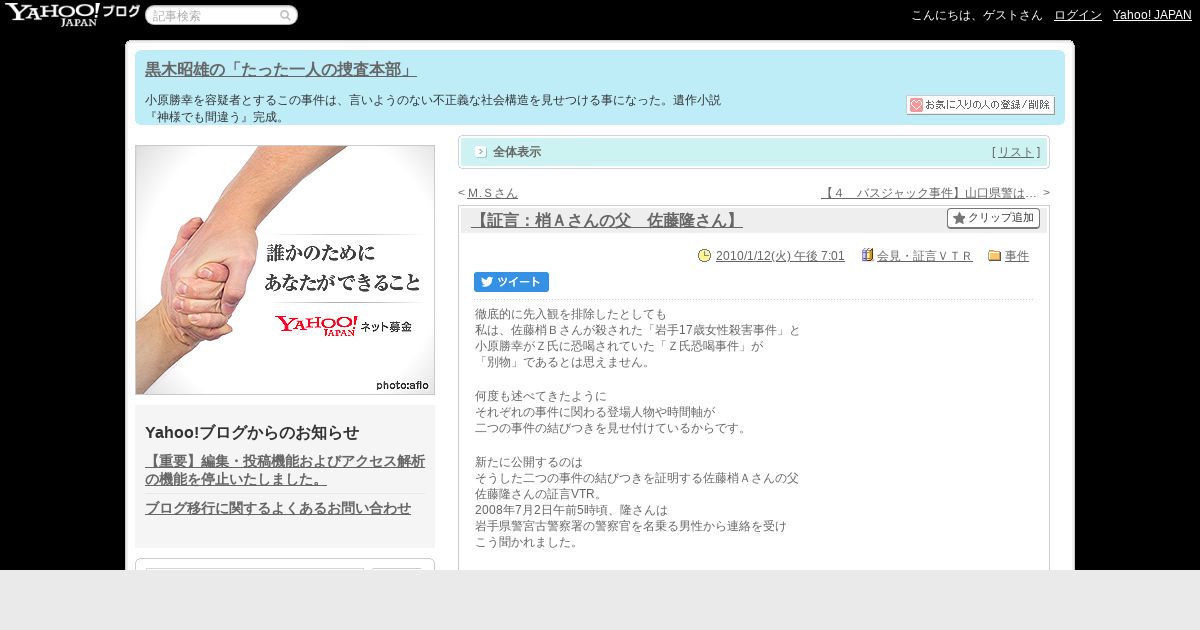1200x630 pixels.
Task: Open ブログ移行に関するよくあるお問い合わせ link
Action: pyautogui.click(x=278, y=508)
